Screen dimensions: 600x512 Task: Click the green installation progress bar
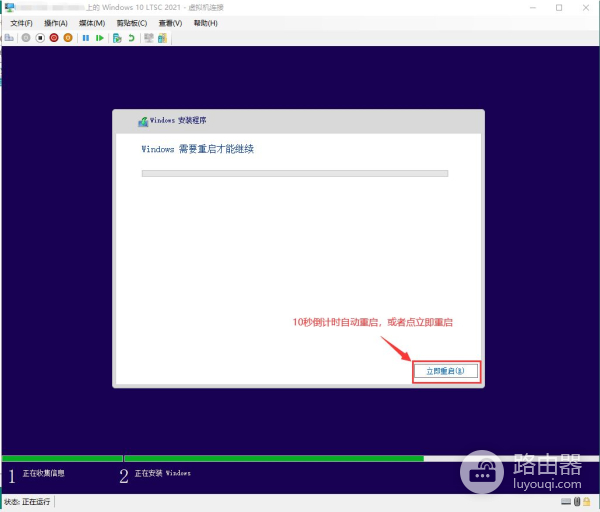274,458
